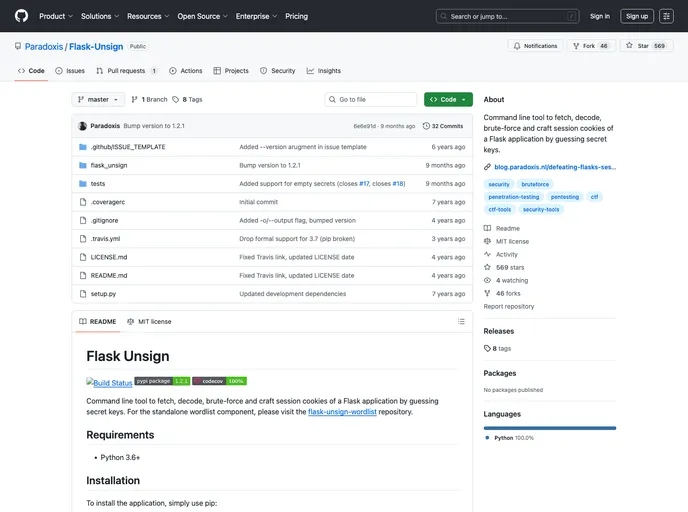Switch to the Pull requests tab
Screen dimensions: 688x512
(x=126, y=71)
